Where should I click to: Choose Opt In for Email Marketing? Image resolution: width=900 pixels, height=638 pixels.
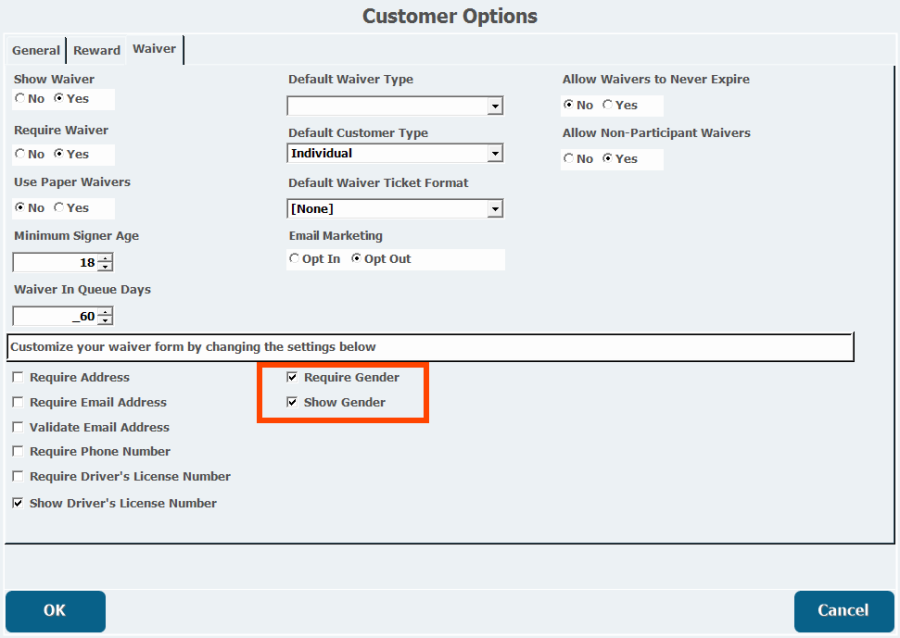point(294,259)
